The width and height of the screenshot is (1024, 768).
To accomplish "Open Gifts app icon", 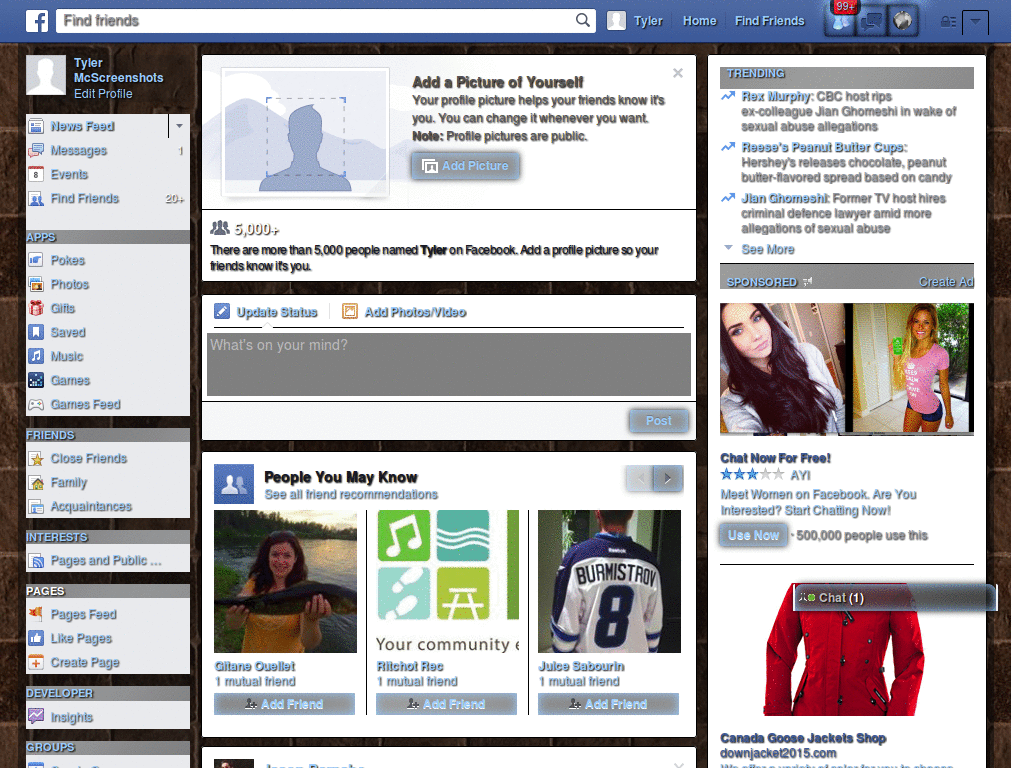I will [37, 308].
